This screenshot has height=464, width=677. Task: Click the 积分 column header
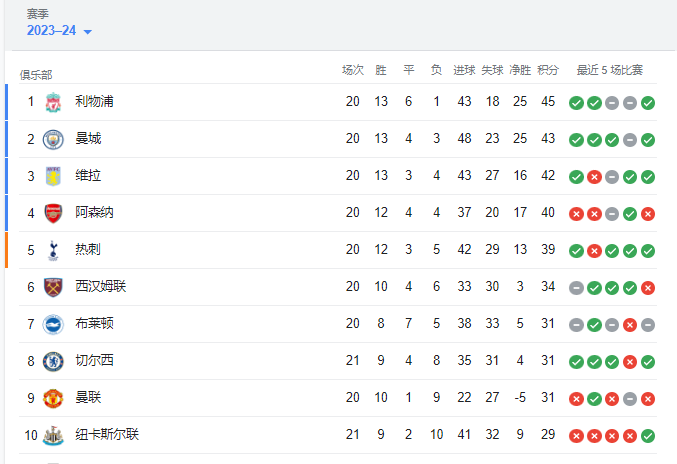pyautogui.click(x=548, y=70)
